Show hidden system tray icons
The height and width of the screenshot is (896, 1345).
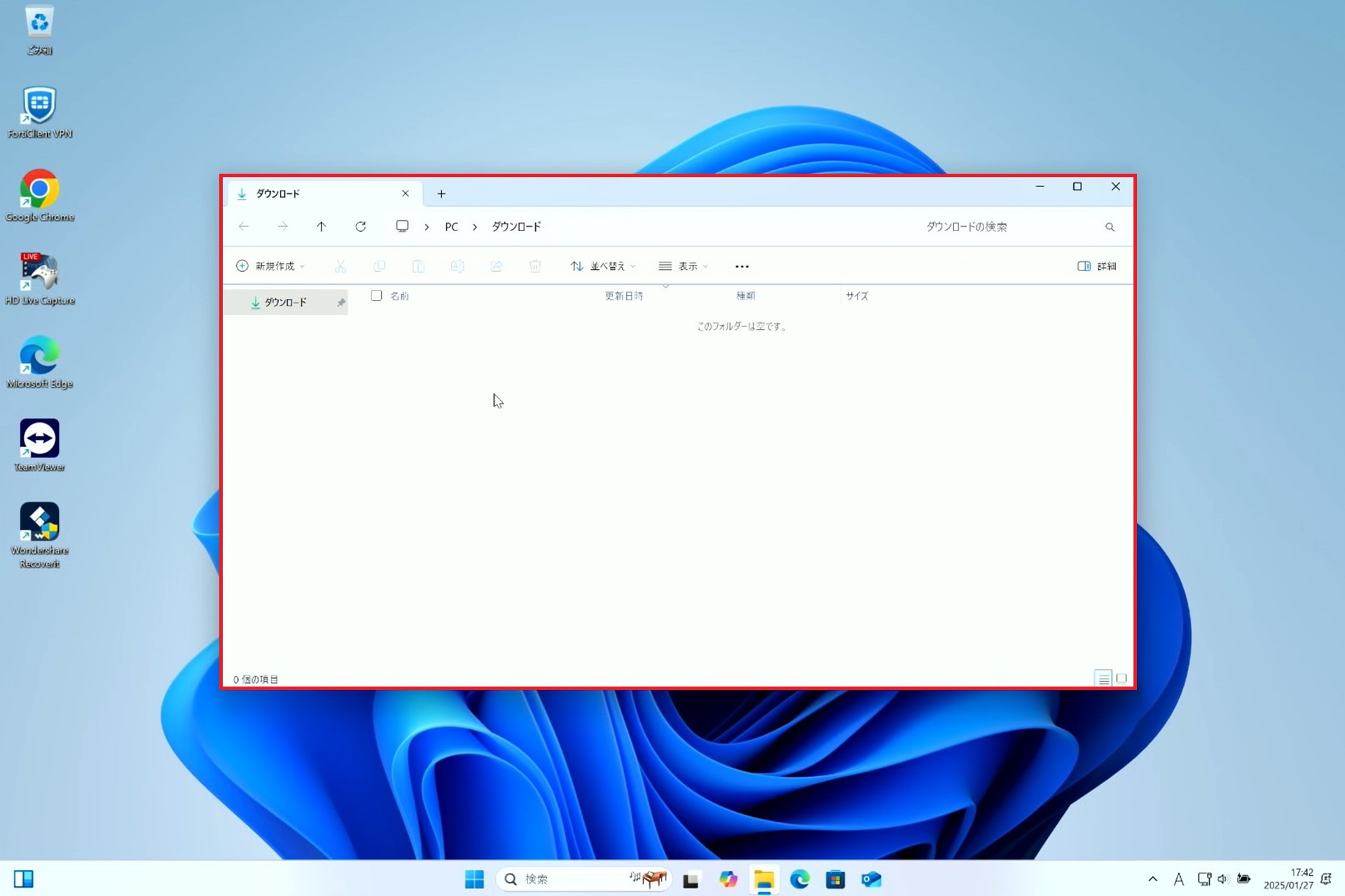[1152, 879]
